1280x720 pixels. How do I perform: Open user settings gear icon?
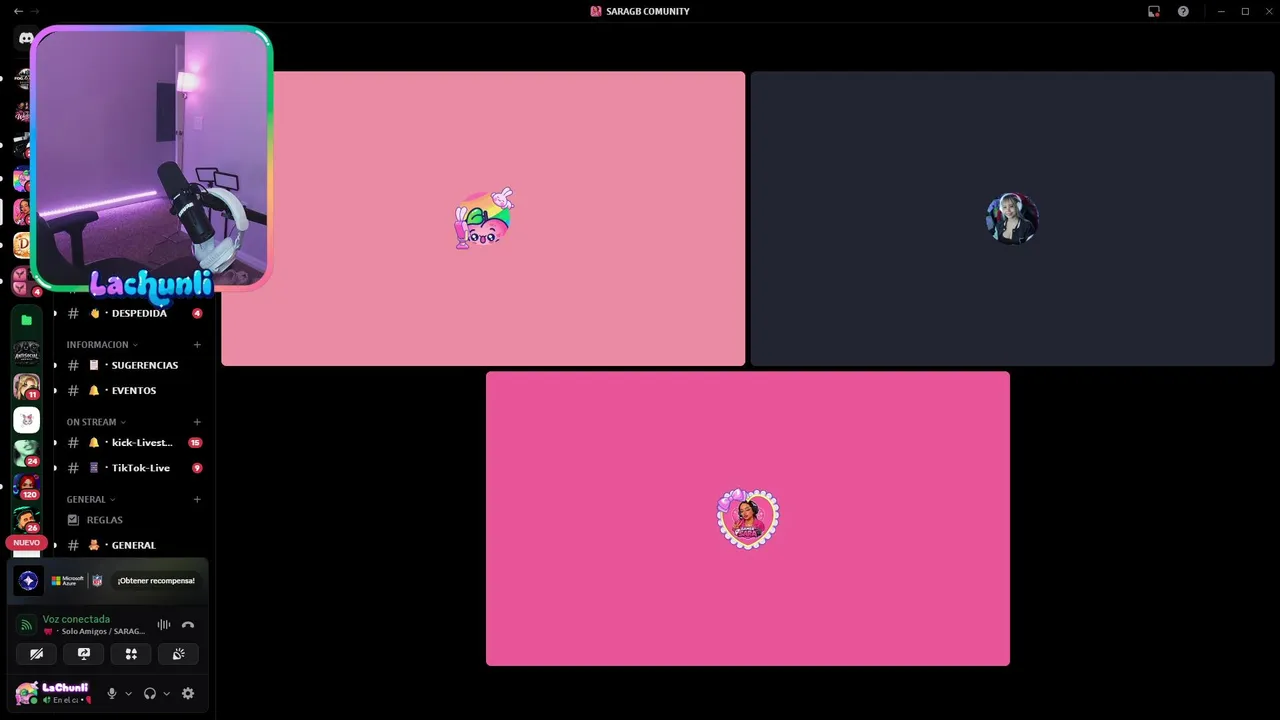point(188,693)
